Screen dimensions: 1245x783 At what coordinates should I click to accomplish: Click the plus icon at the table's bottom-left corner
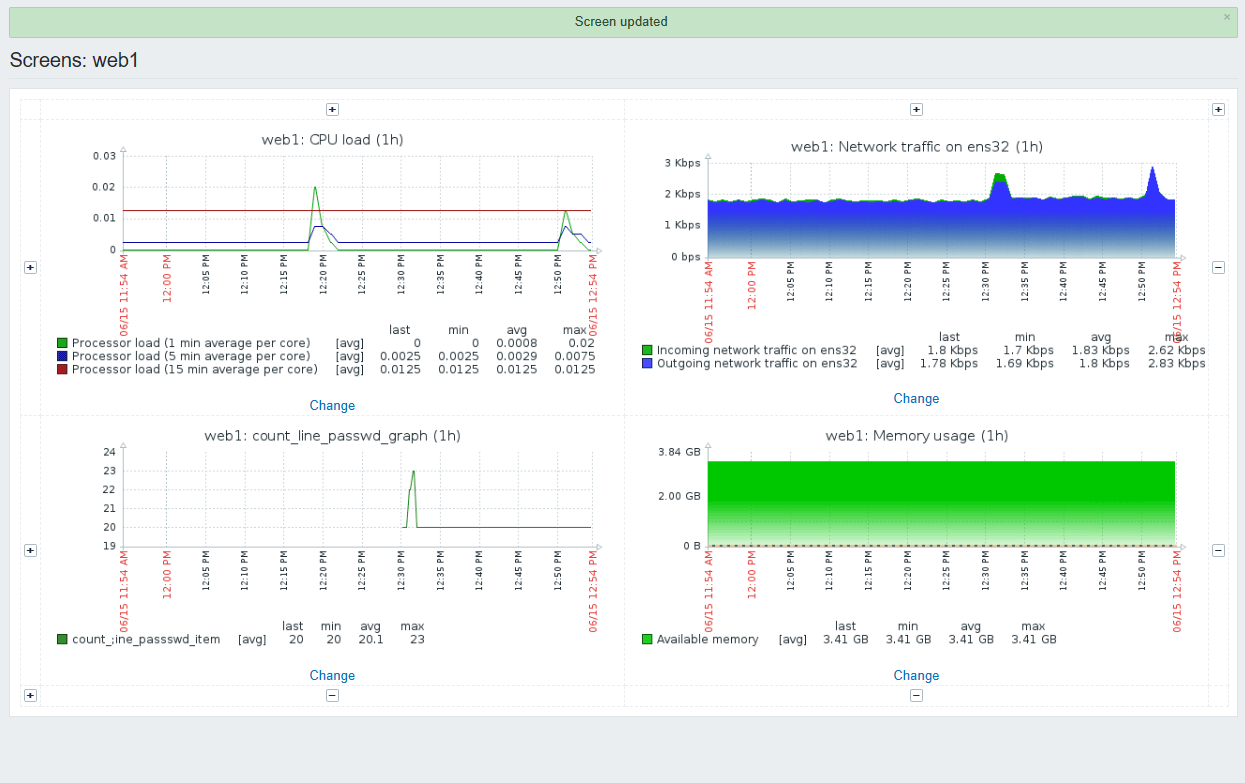tap(30, 695)
